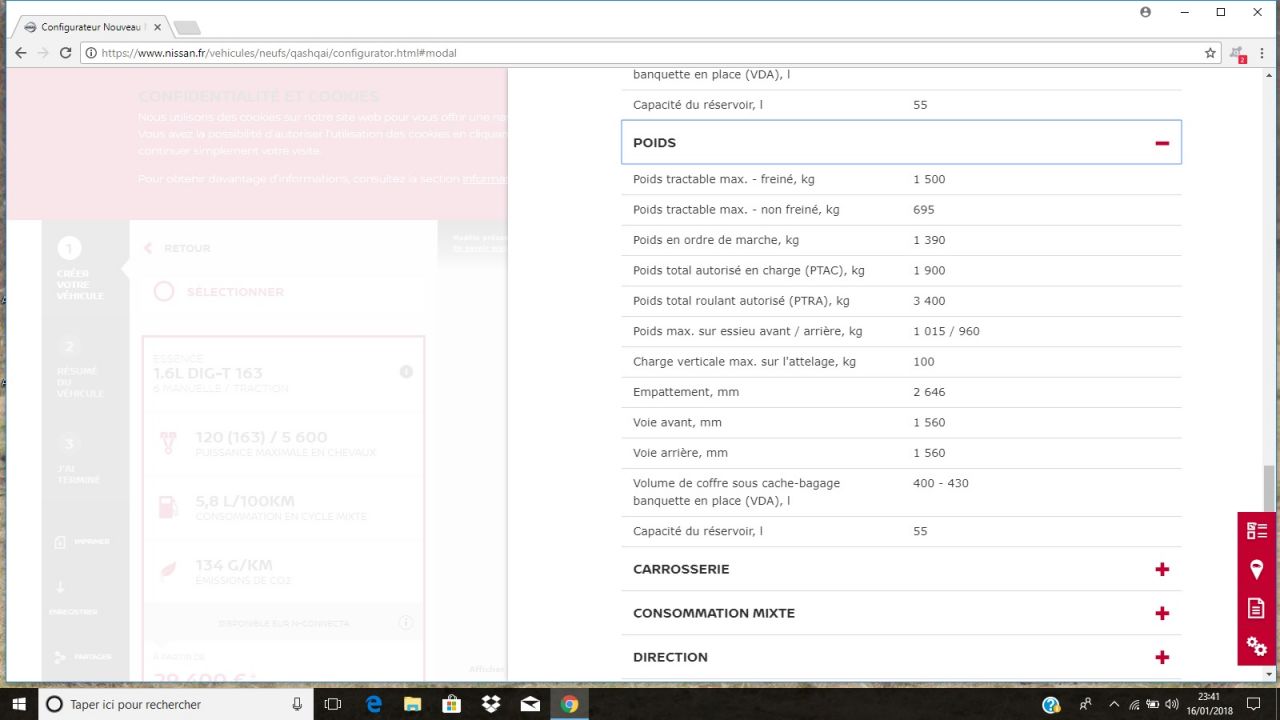Screen dimensions: 1280x720
Task: Expand the CARROSSERIE section
Action: coord(1161,569)
